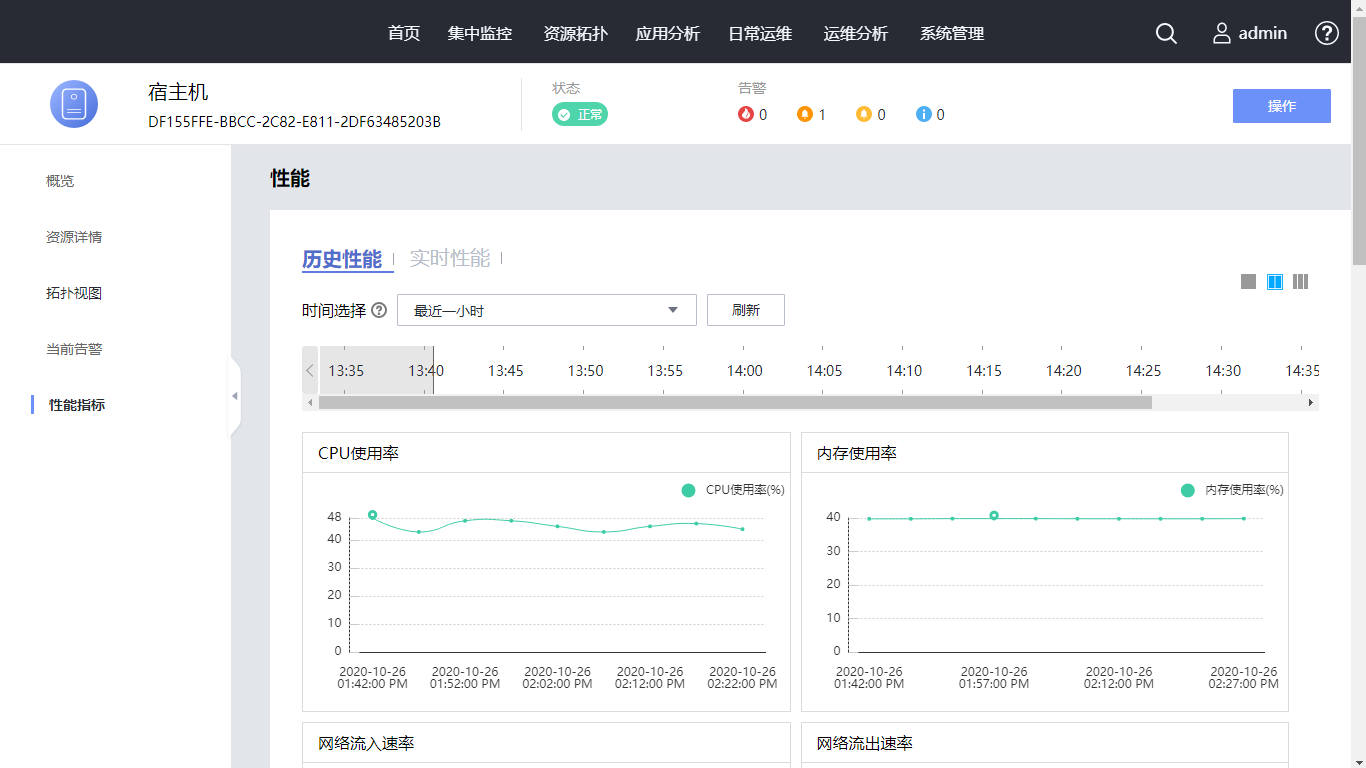Click the blue info alarm icon
The height and width of the screenshot is (768, 1366).
click(924, 114)
